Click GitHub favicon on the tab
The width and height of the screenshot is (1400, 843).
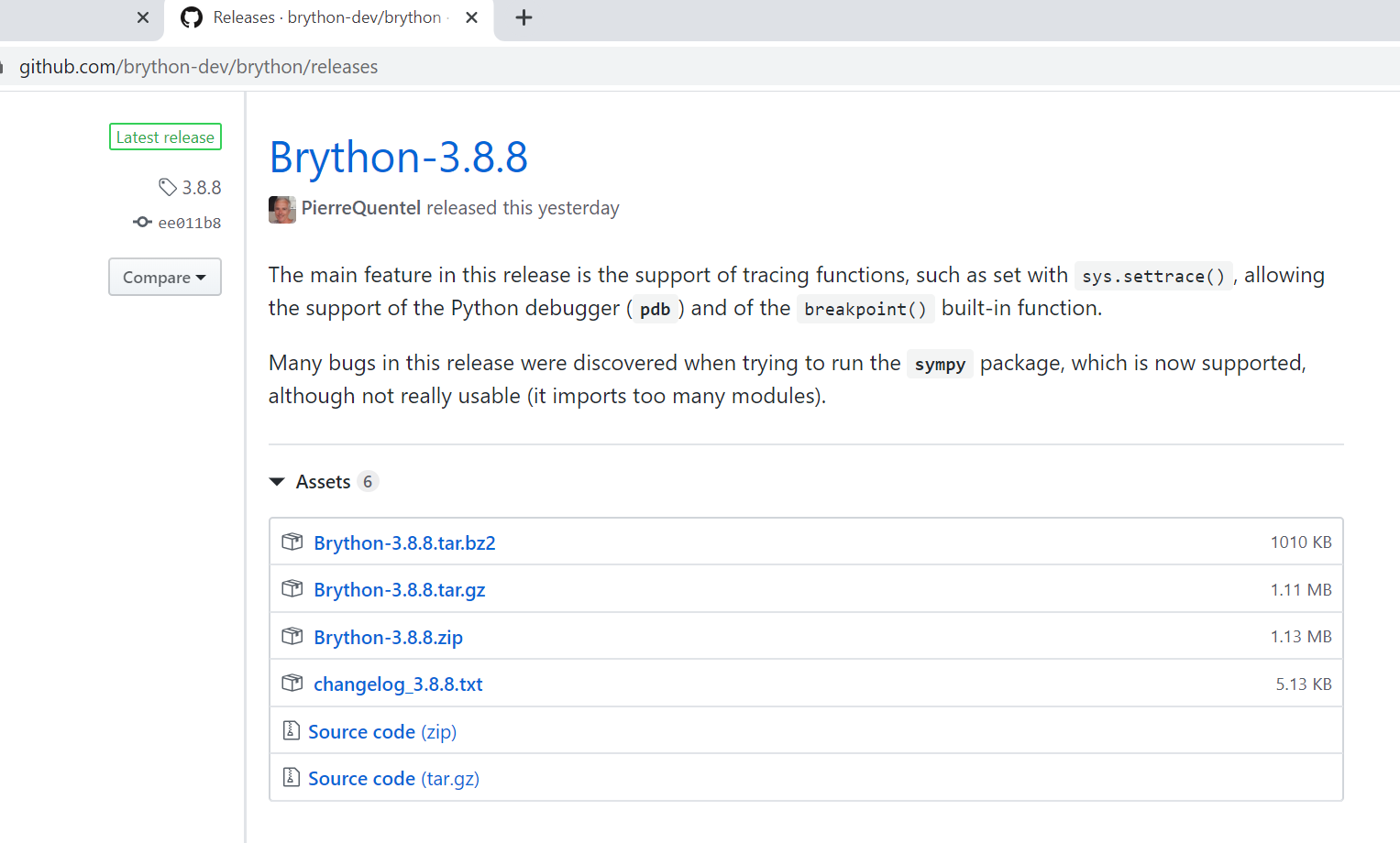(192, 17)
